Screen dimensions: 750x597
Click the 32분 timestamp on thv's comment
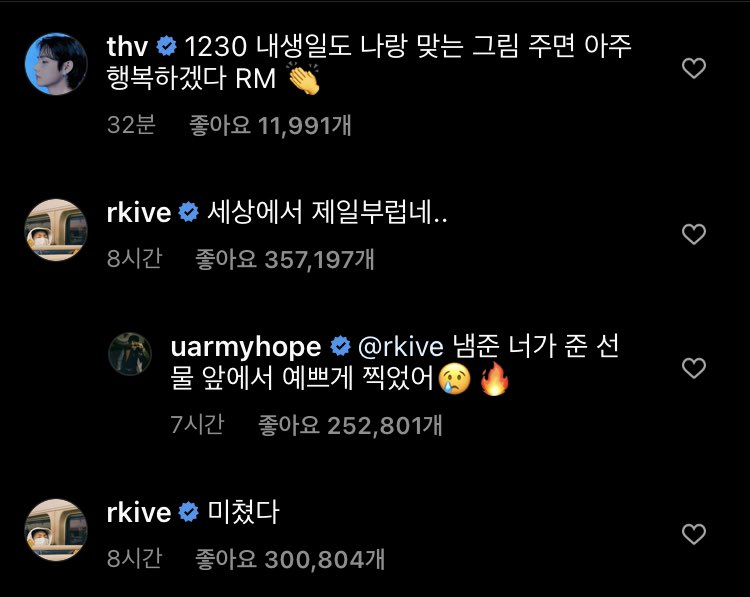(x=132, y=125)
